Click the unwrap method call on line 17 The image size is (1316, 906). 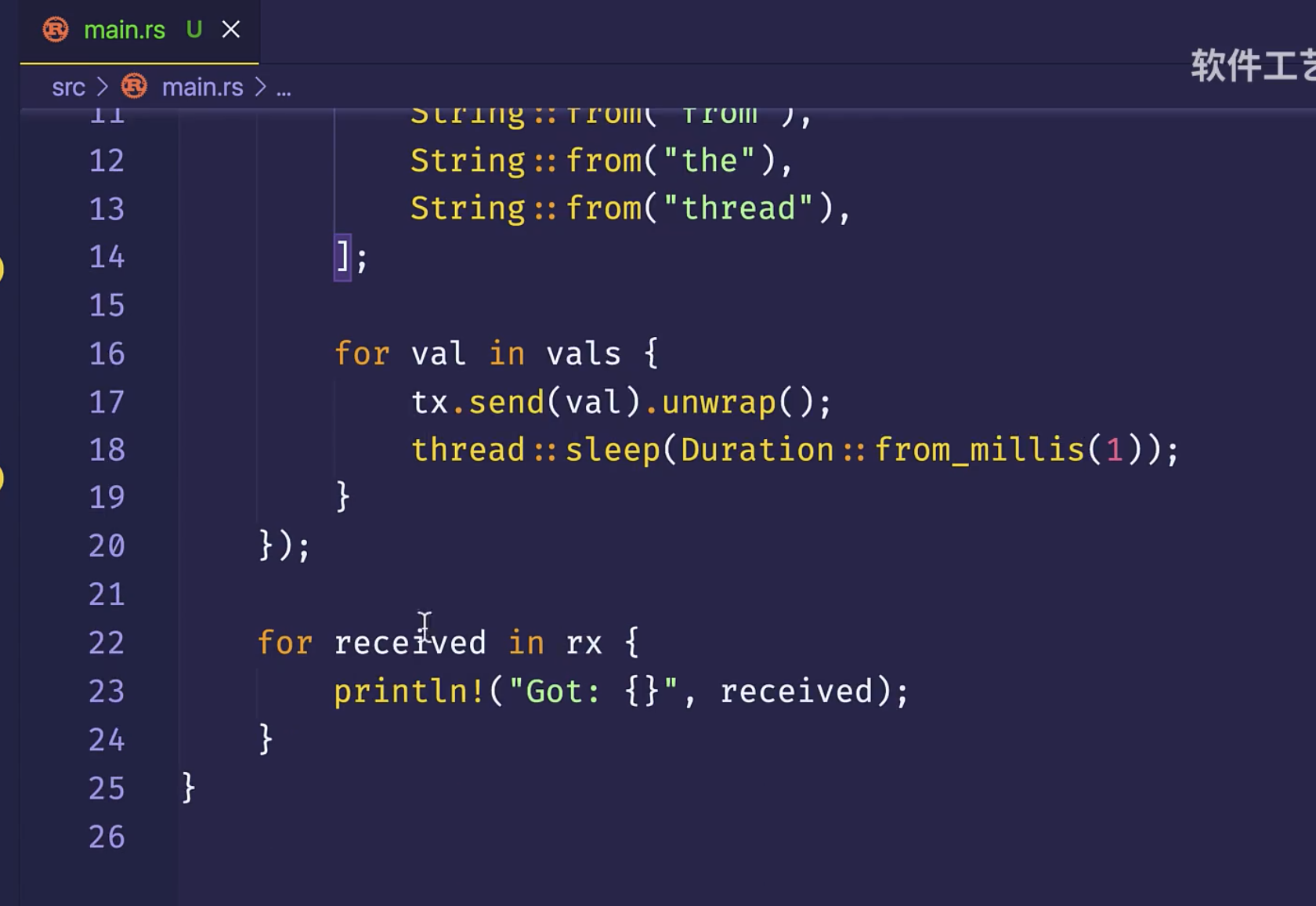718,403
